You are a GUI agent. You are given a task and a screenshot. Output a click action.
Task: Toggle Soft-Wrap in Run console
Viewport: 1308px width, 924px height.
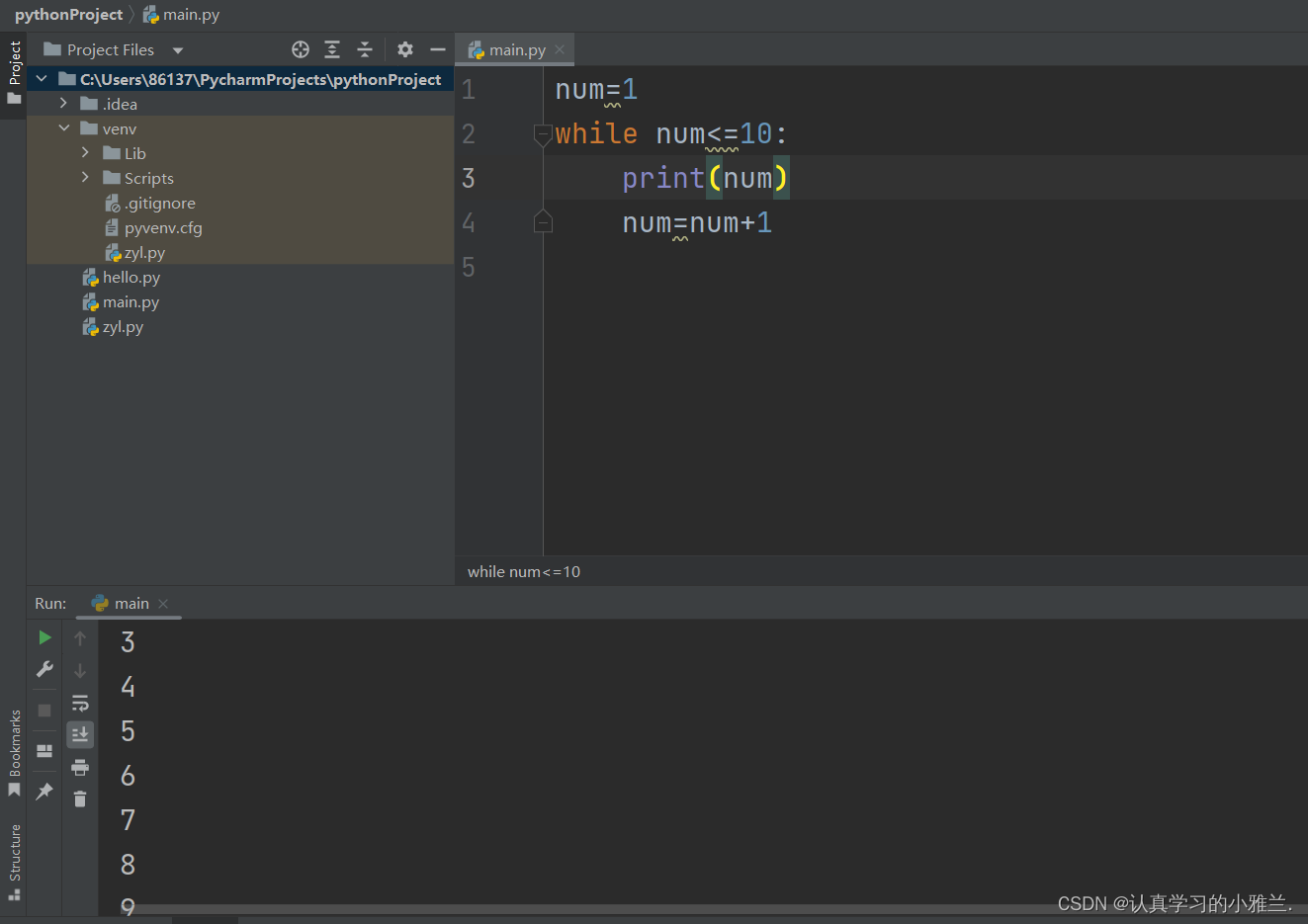click(80, 703)
